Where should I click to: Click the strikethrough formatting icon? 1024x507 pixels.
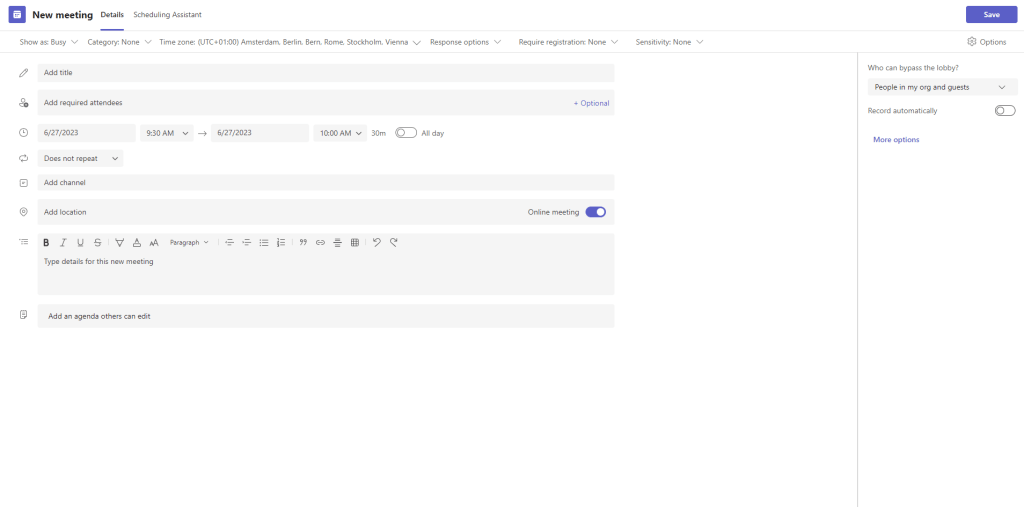(x=97, y=242)
